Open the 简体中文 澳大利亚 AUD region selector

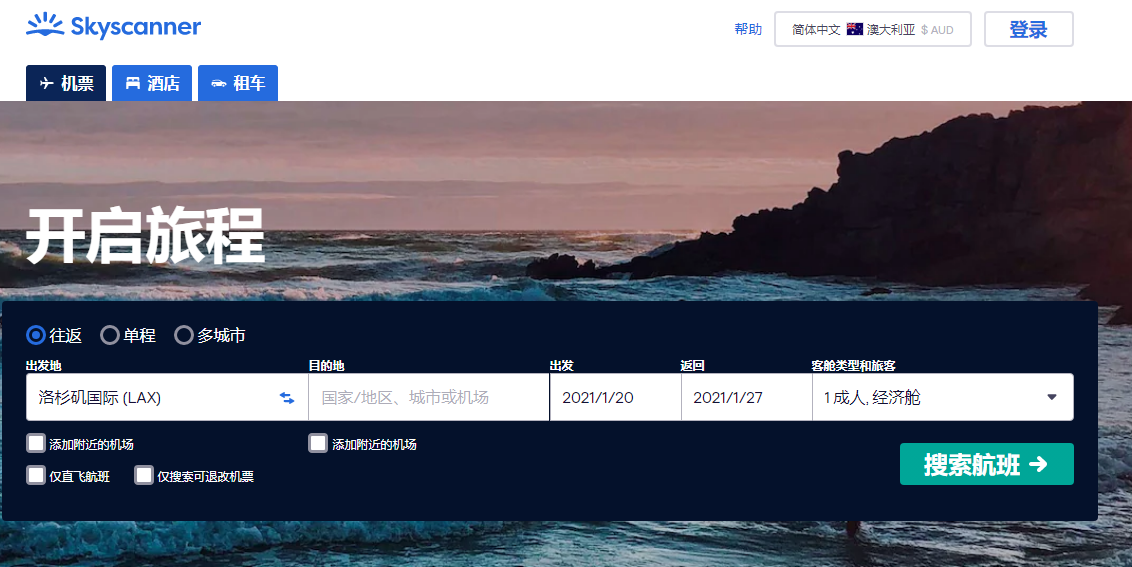pyautogui.click(x=873, y=30)
